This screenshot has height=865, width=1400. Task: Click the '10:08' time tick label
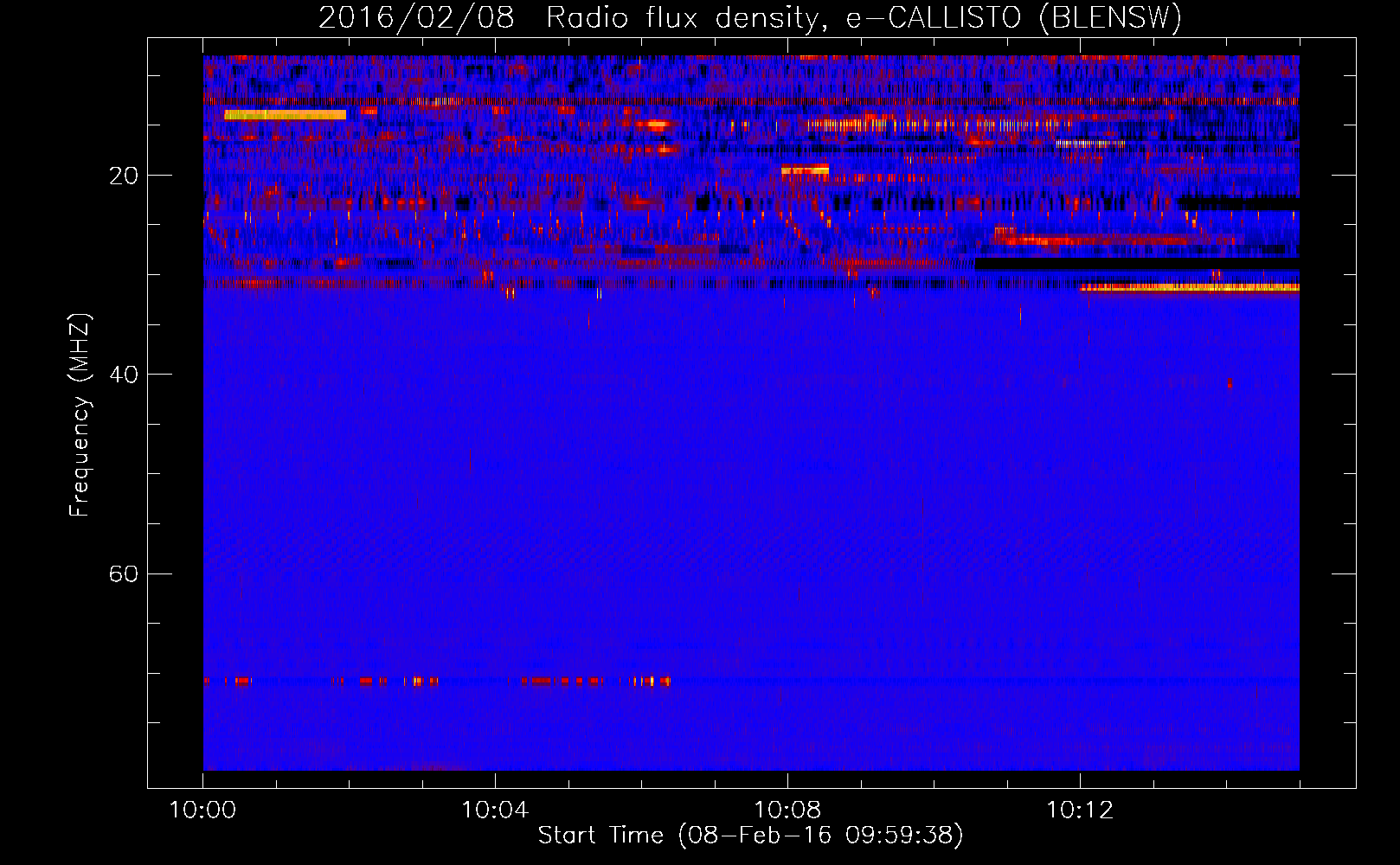click(787, 811)
